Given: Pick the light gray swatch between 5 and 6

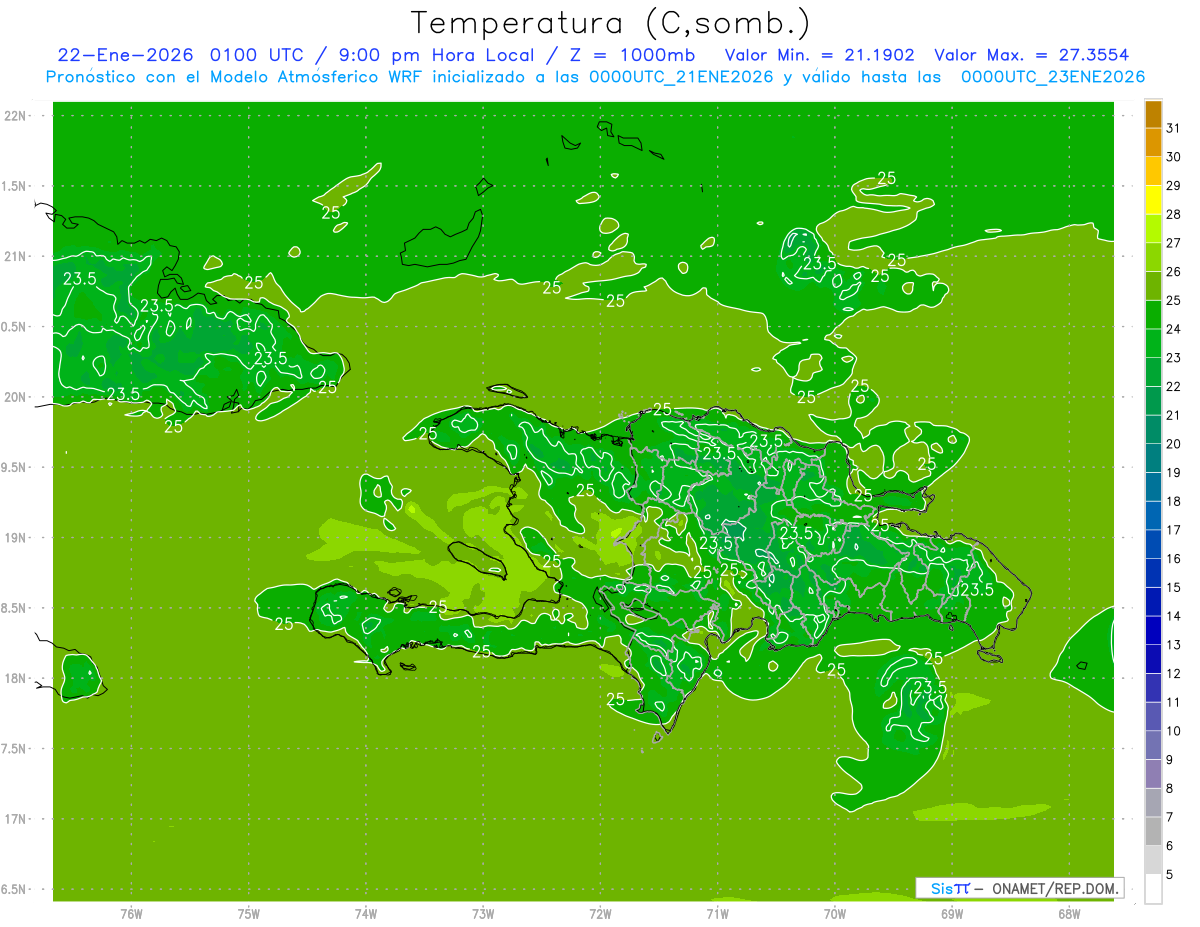Looking at the screenshot, I should point(1153,859).
